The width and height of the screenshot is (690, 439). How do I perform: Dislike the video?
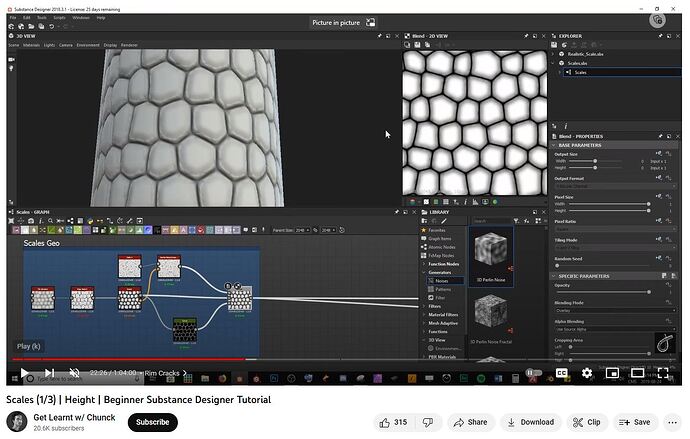427,422
